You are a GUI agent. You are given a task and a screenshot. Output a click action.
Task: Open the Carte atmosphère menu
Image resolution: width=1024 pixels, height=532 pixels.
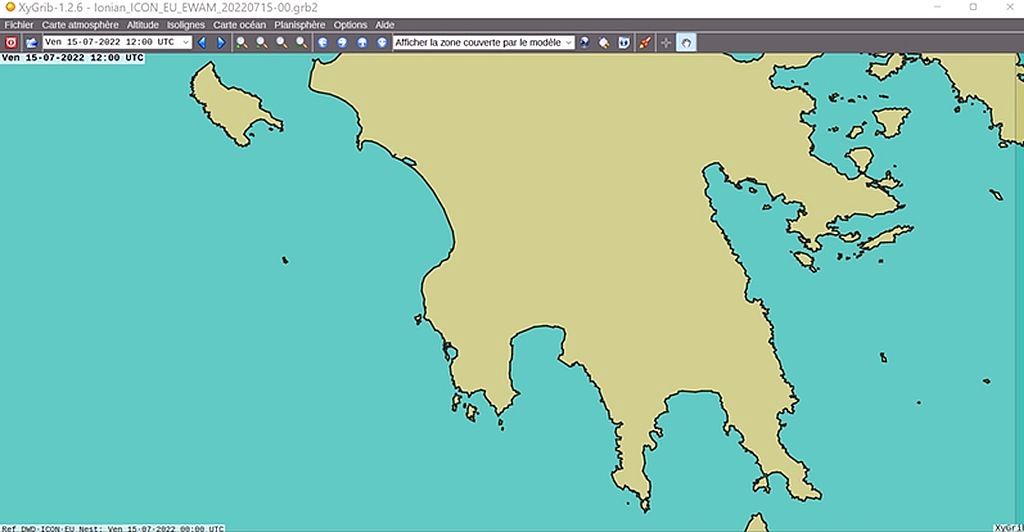click(80, 25)
